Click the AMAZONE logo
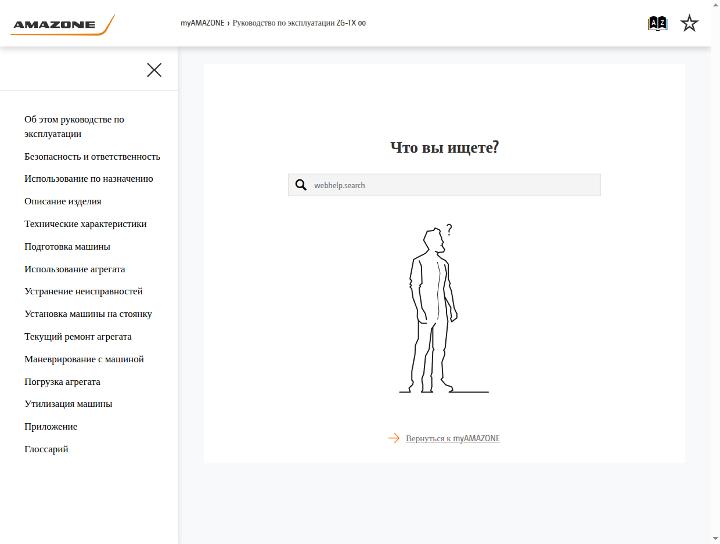This screenshot has height=544, width=720. click(62, 25)
